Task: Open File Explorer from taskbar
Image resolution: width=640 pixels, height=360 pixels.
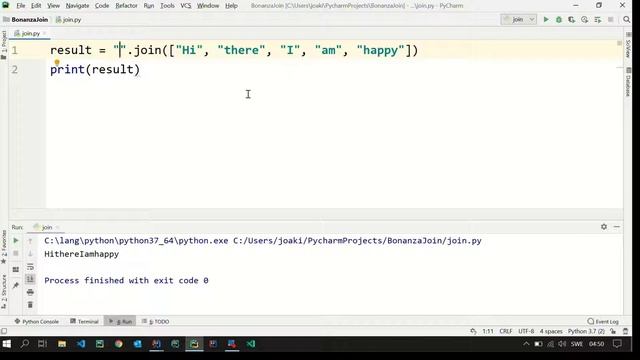Action: [62, 344]
